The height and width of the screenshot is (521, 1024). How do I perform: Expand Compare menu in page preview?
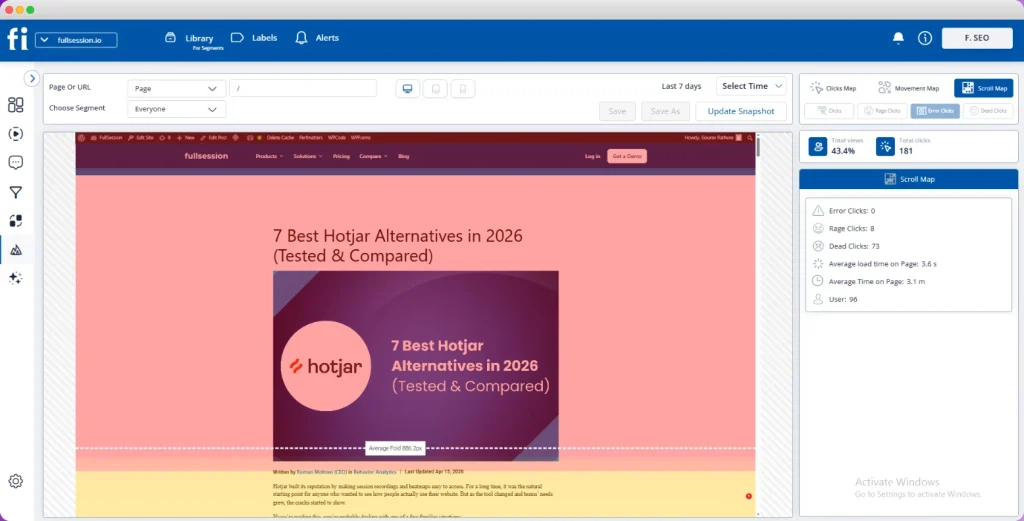(x=373, y=156)
